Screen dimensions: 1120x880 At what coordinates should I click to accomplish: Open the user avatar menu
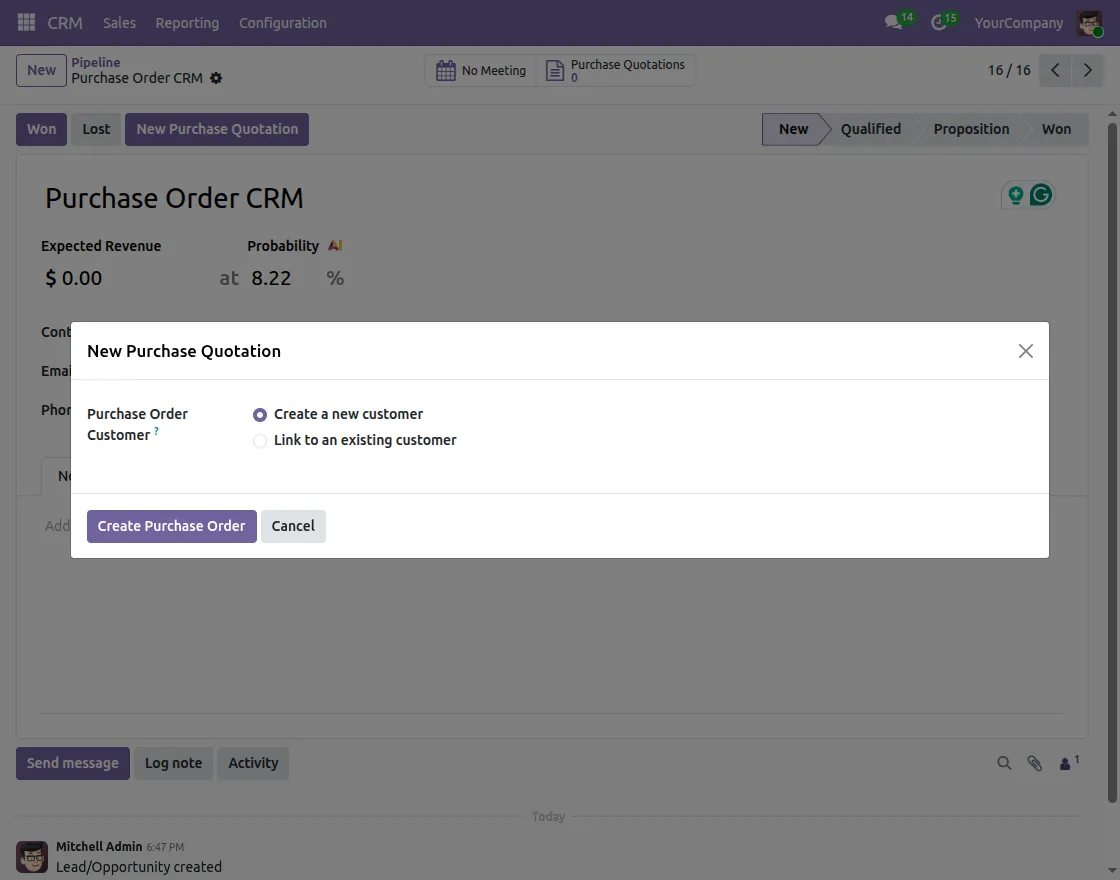(x=1089, y=22)
